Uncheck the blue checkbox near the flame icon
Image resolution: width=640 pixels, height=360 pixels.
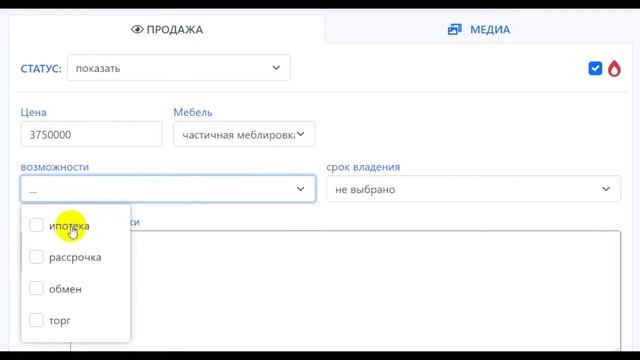[595, 68]
